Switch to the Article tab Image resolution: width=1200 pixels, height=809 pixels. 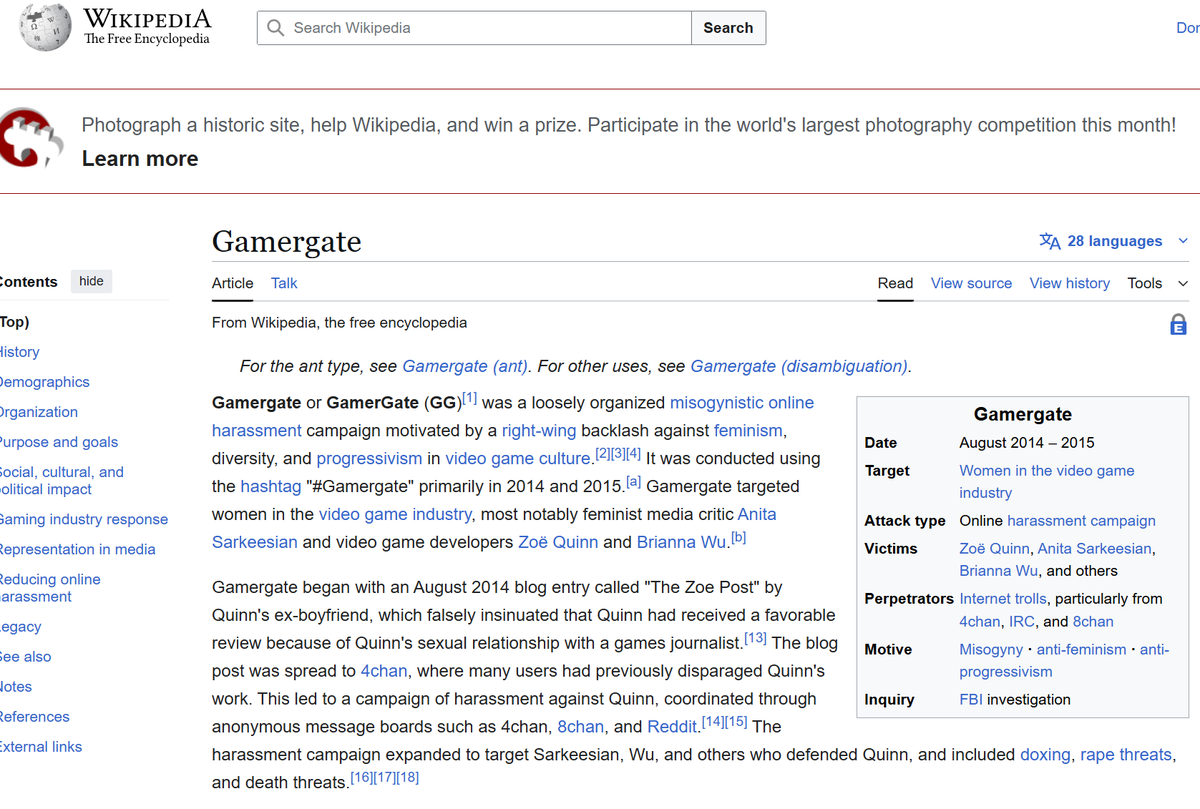tap(232, 283)
